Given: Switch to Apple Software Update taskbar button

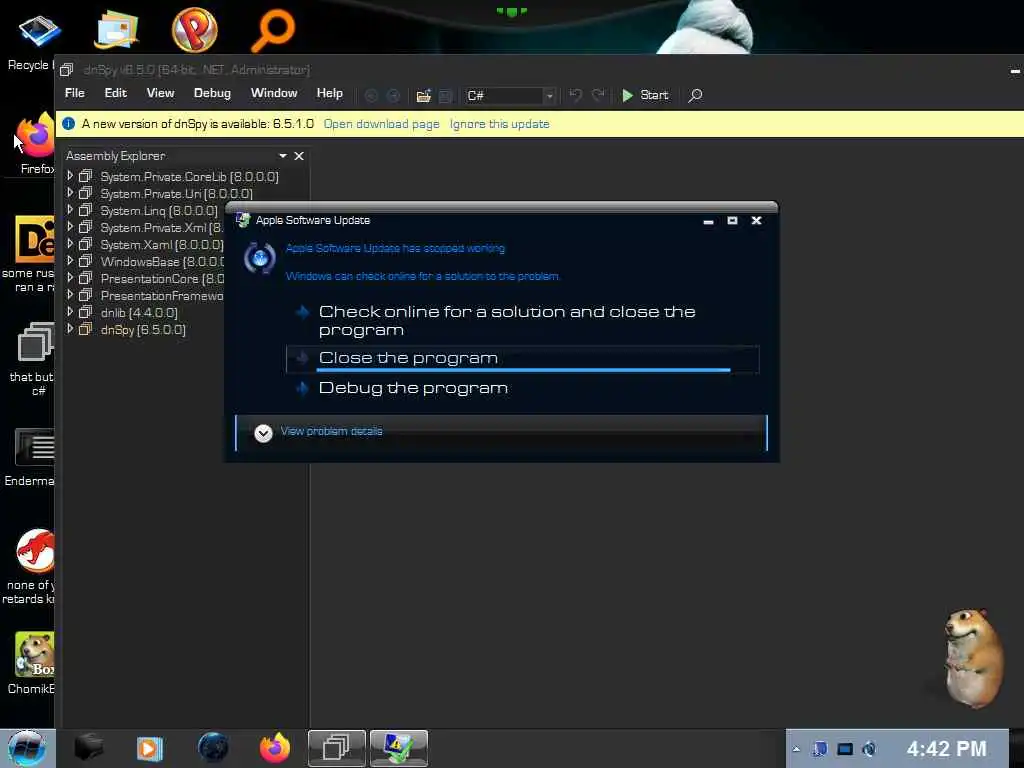Looking at the screenshot, I should pyautogui.click(x=398, y=748).
